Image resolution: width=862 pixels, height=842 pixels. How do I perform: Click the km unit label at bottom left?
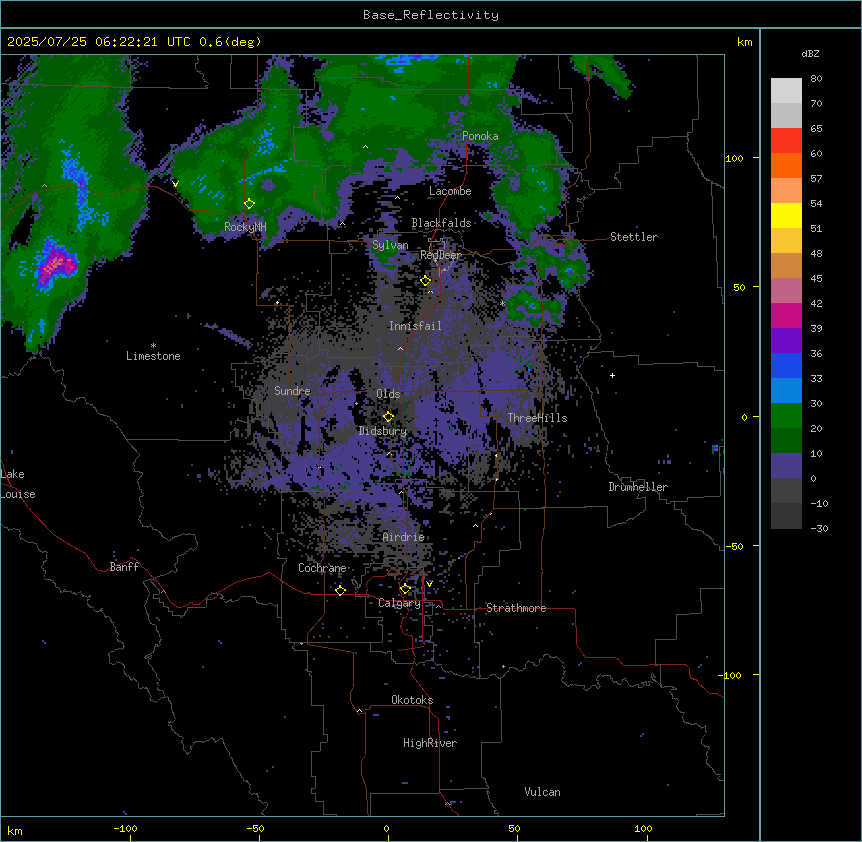[15, 831]
